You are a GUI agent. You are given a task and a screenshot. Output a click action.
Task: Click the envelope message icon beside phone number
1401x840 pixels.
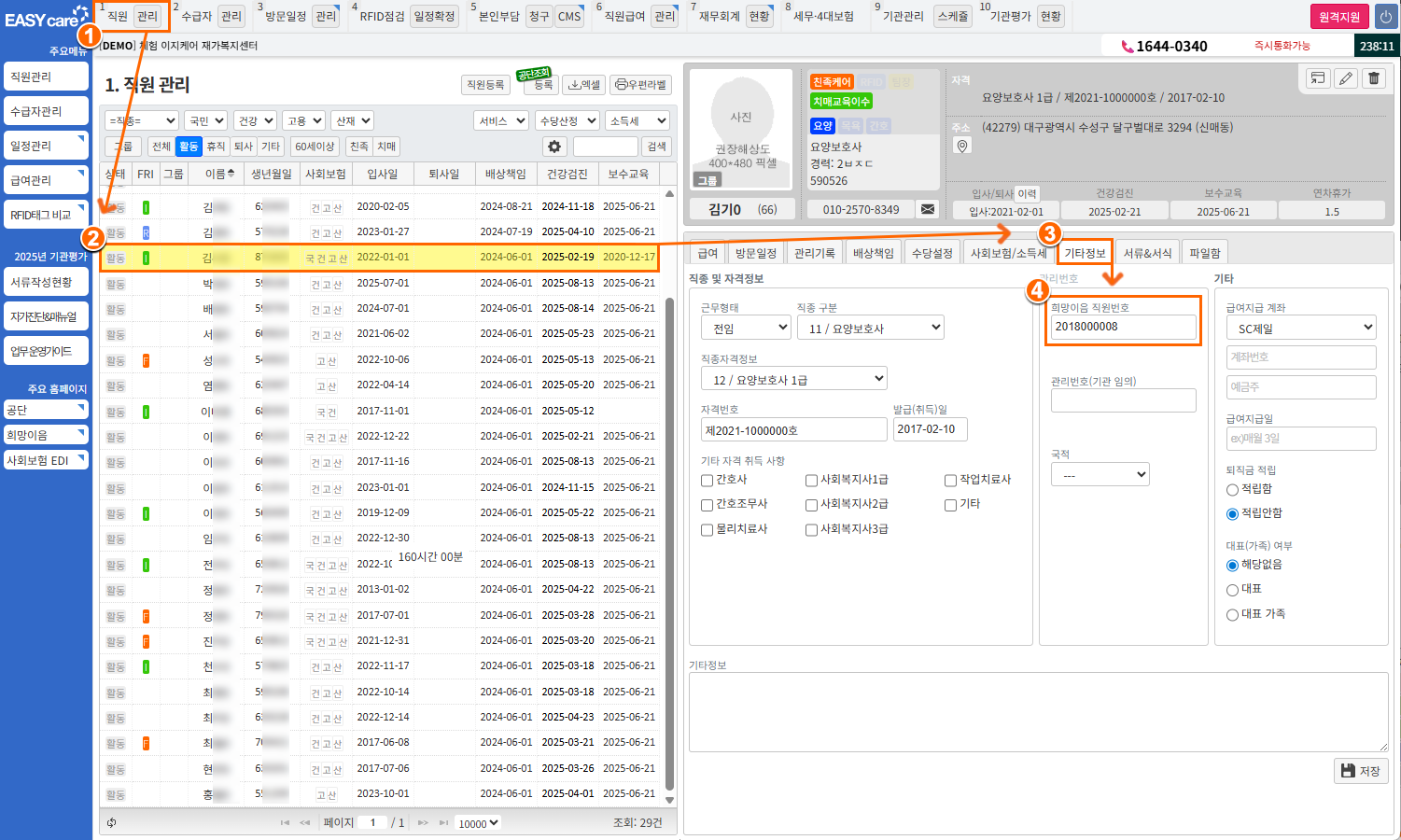(928, 209)
